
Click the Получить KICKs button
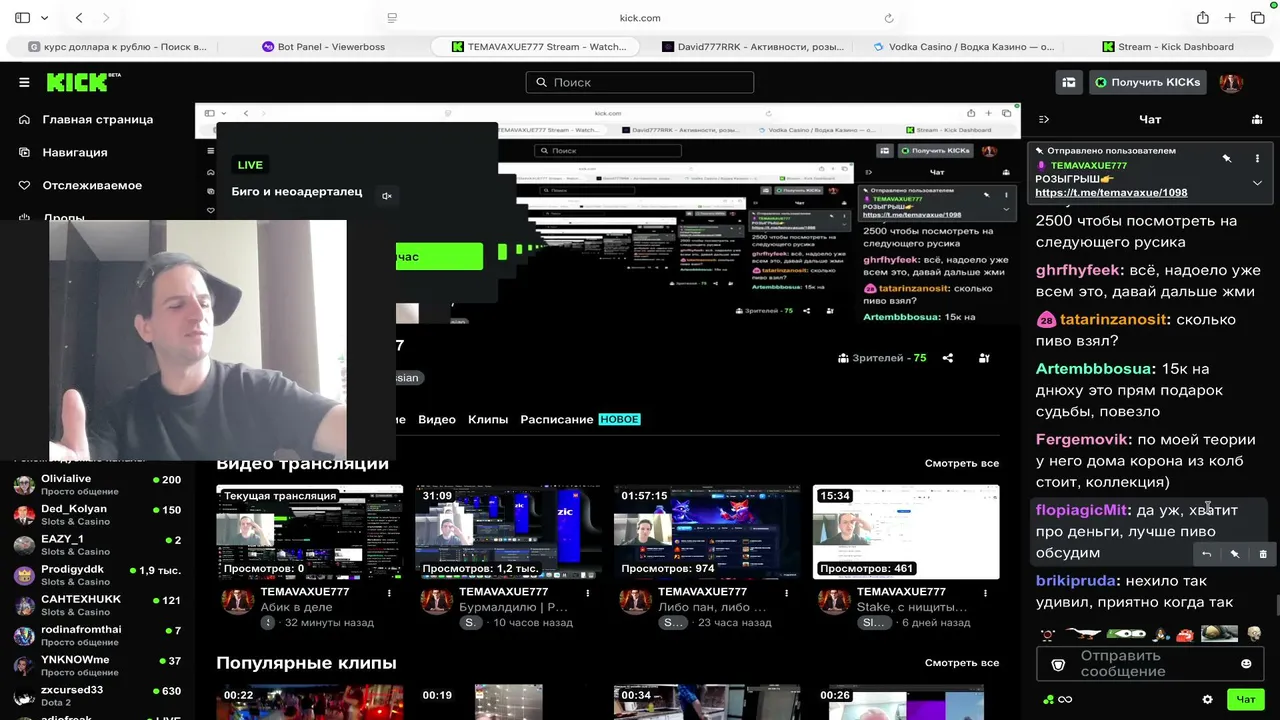tap(1147, 82)
